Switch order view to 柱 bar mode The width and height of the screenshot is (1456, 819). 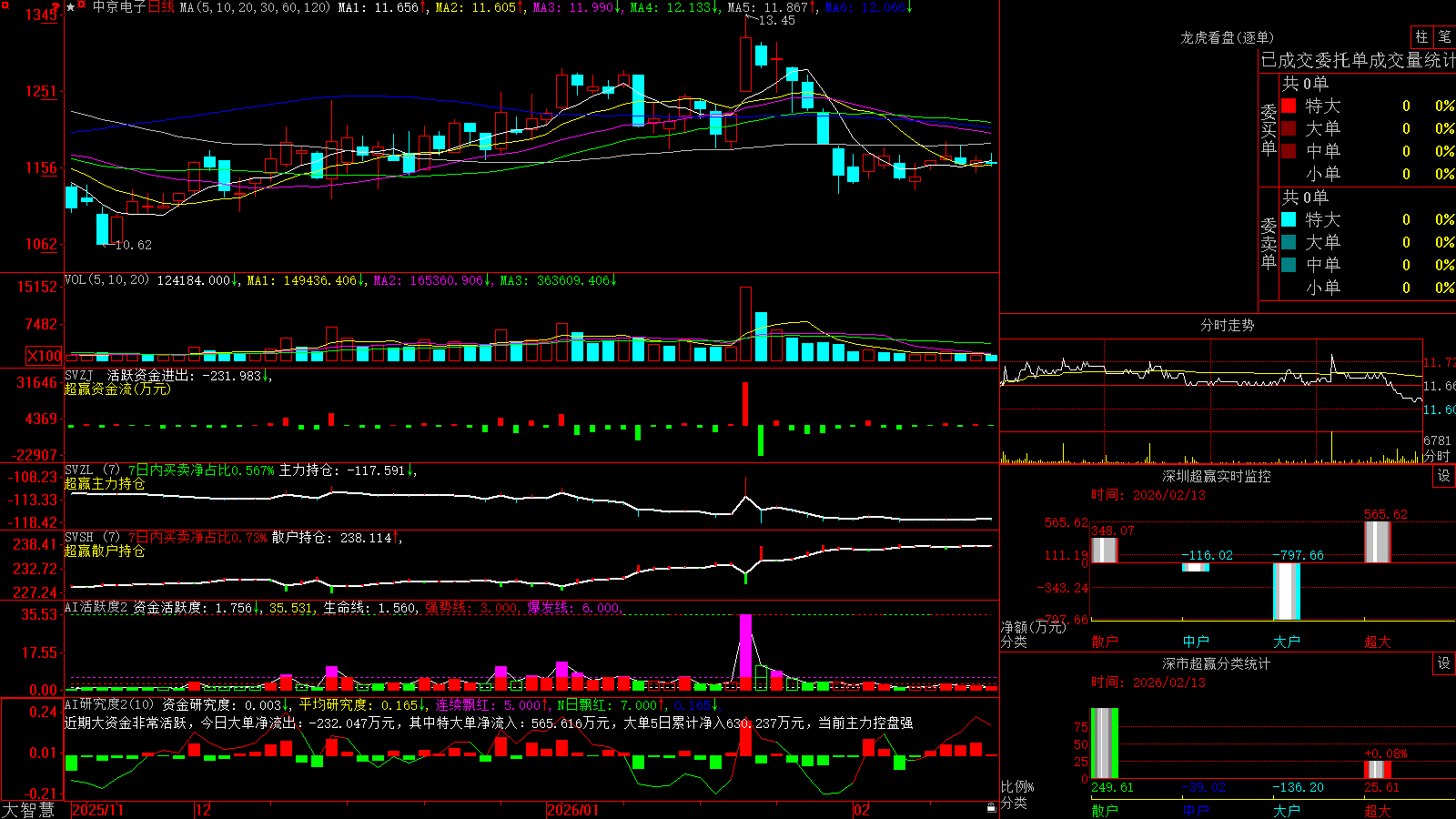coord(1421,37)
